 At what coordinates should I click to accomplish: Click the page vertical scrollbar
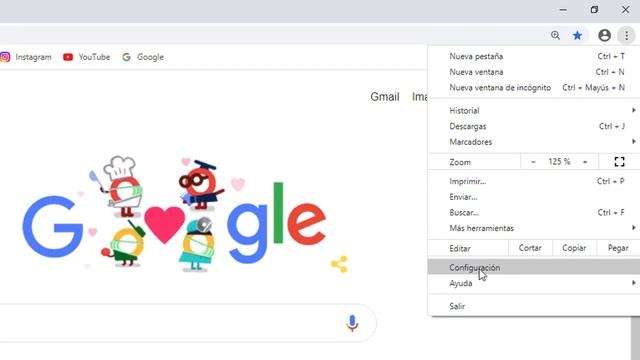pos(636,338)
